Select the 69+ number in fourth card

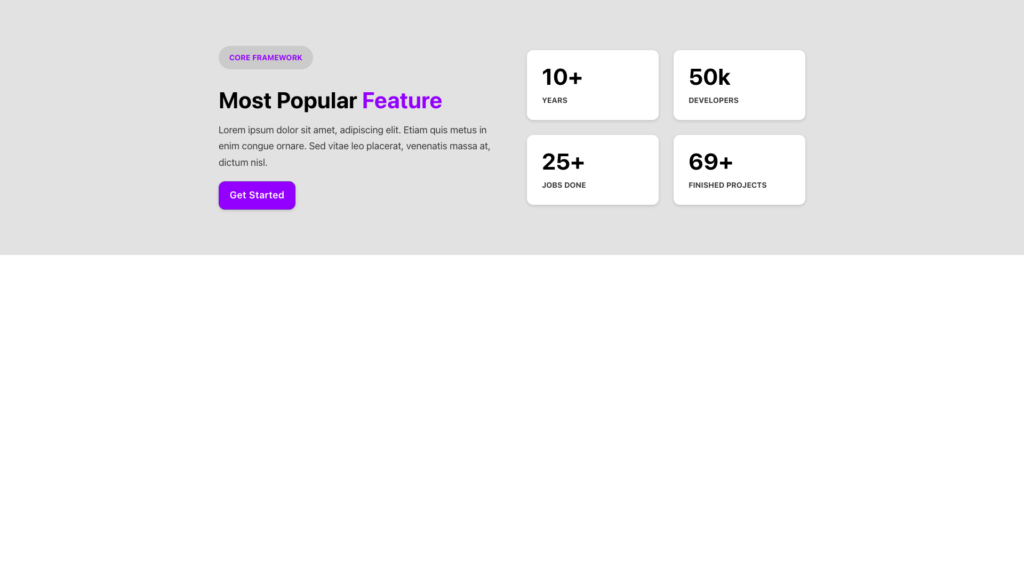pos(710,162)
